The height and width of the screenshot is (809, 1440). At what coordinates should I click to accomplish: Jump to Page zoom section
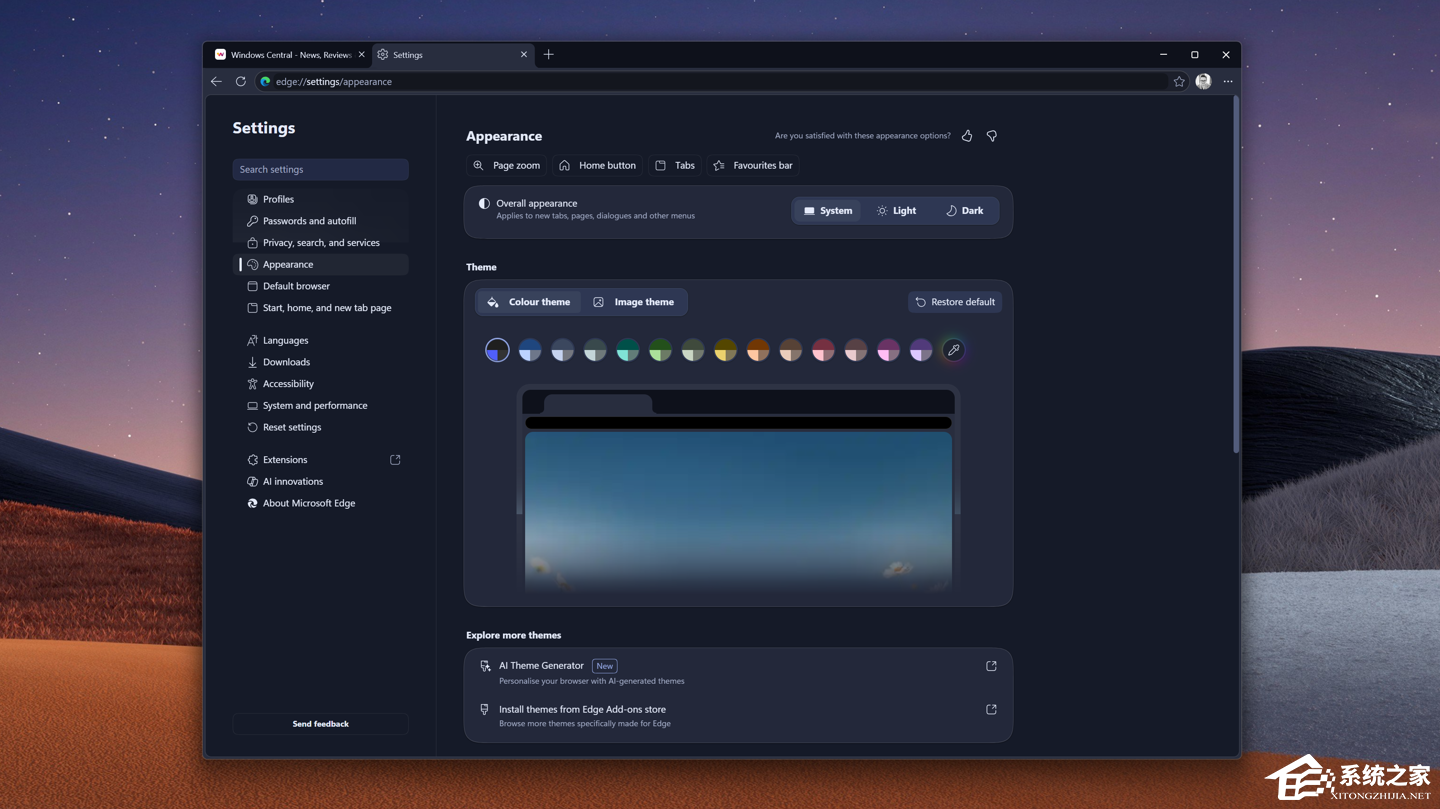(x=507, y=166)
